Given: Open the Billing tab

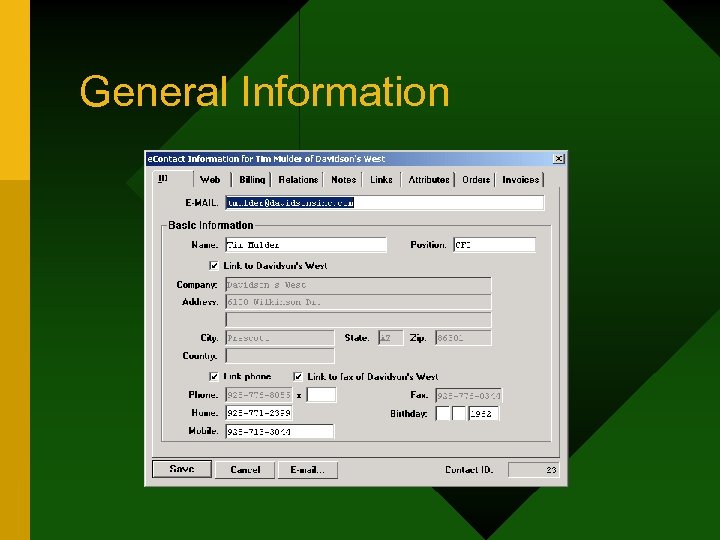Looking at the screenshot, I should 252,180.
